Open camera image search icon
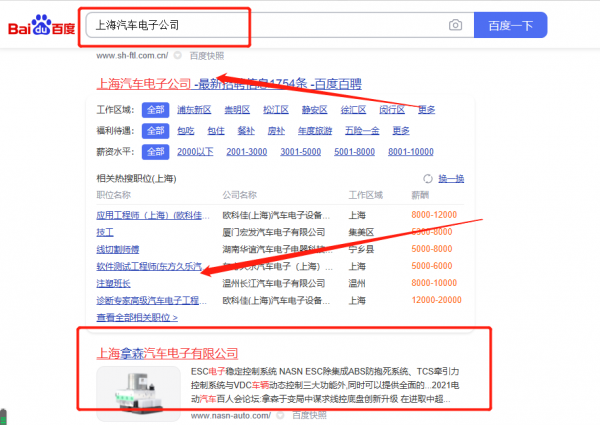 click(x=455, y=25)
